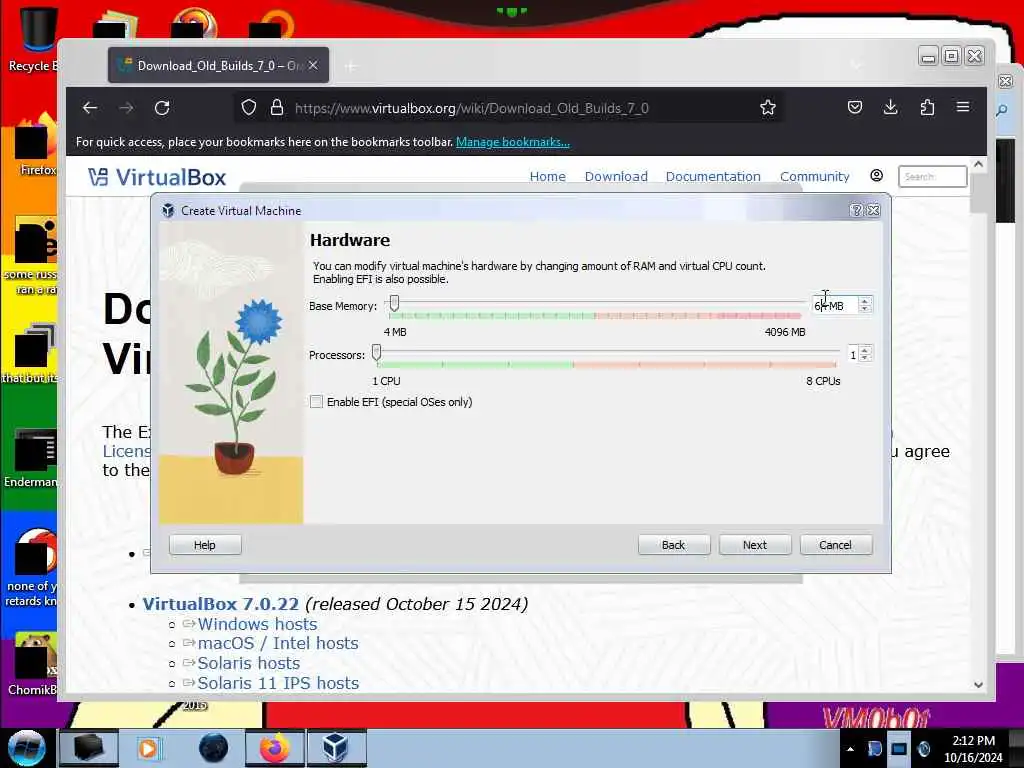Open the list all tabs dropdown arrow
Screen dimensions: 1024x768
point(856,65)
